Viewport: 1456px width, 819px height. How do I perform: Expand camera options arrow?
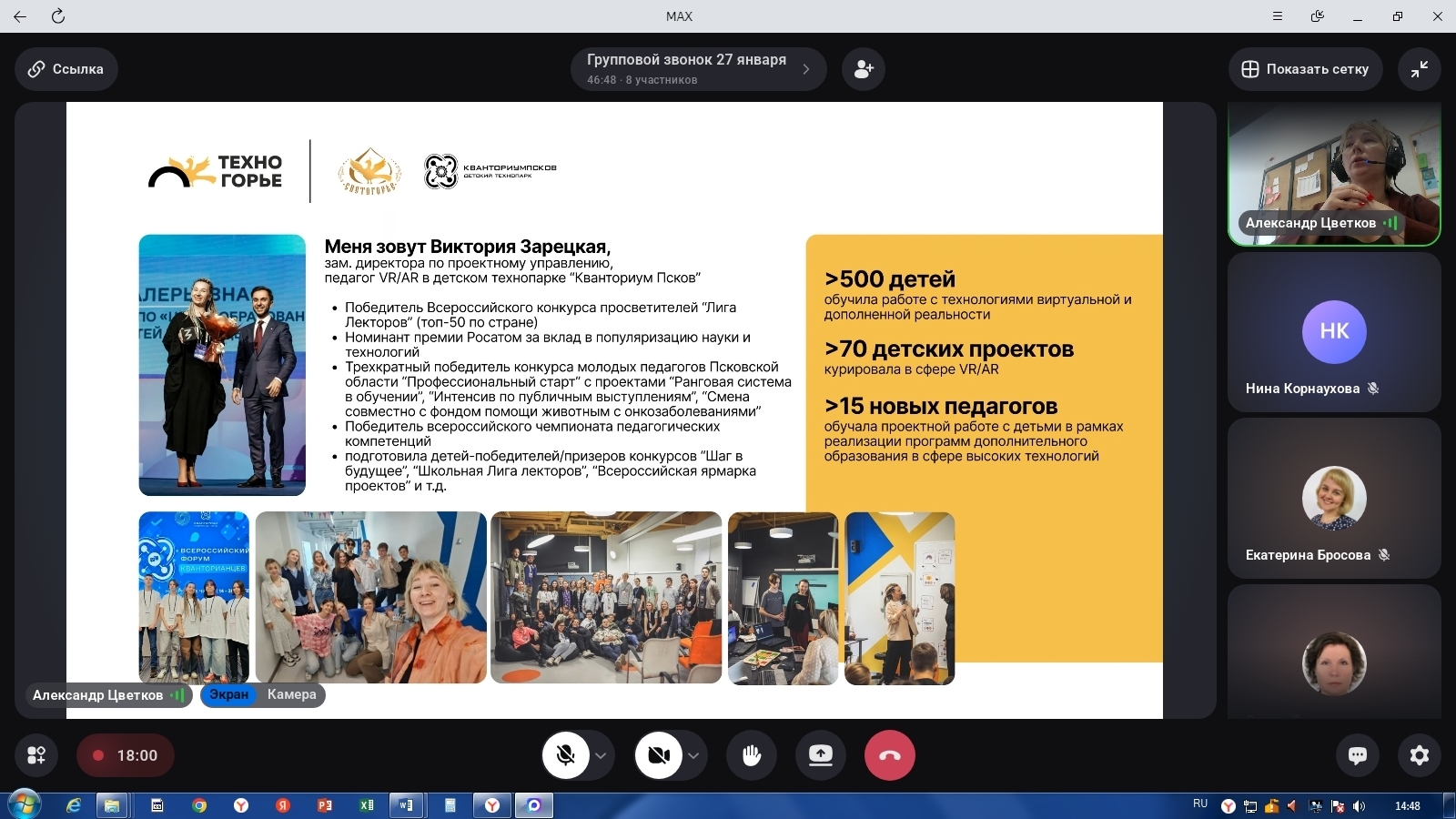(693, 755)
